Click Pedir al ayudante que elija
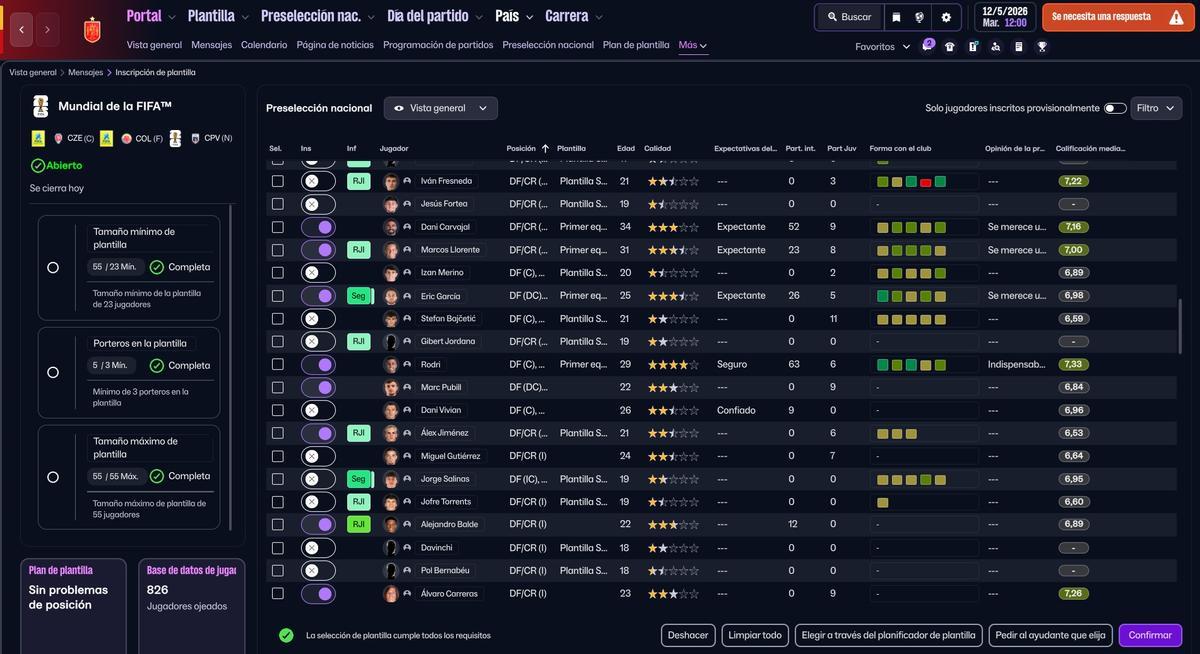Screen dimensions: 1200x654 click(x=1049, y=635)
